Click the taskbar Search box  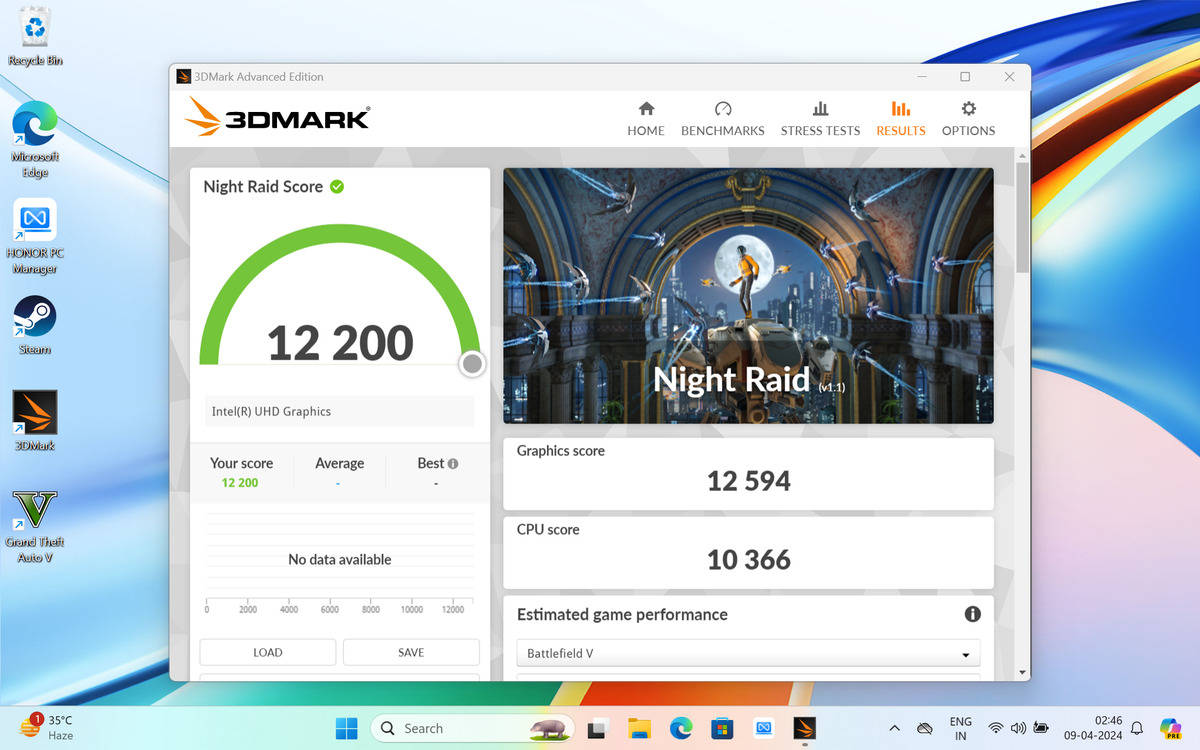472,728
